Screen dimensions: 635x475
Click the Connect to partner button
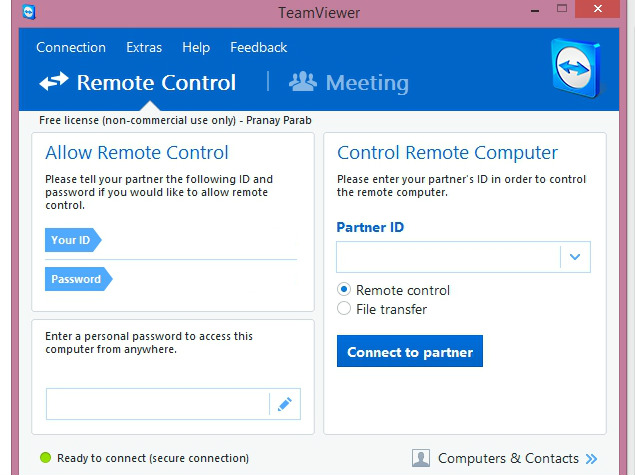click(x=410, y=351)
